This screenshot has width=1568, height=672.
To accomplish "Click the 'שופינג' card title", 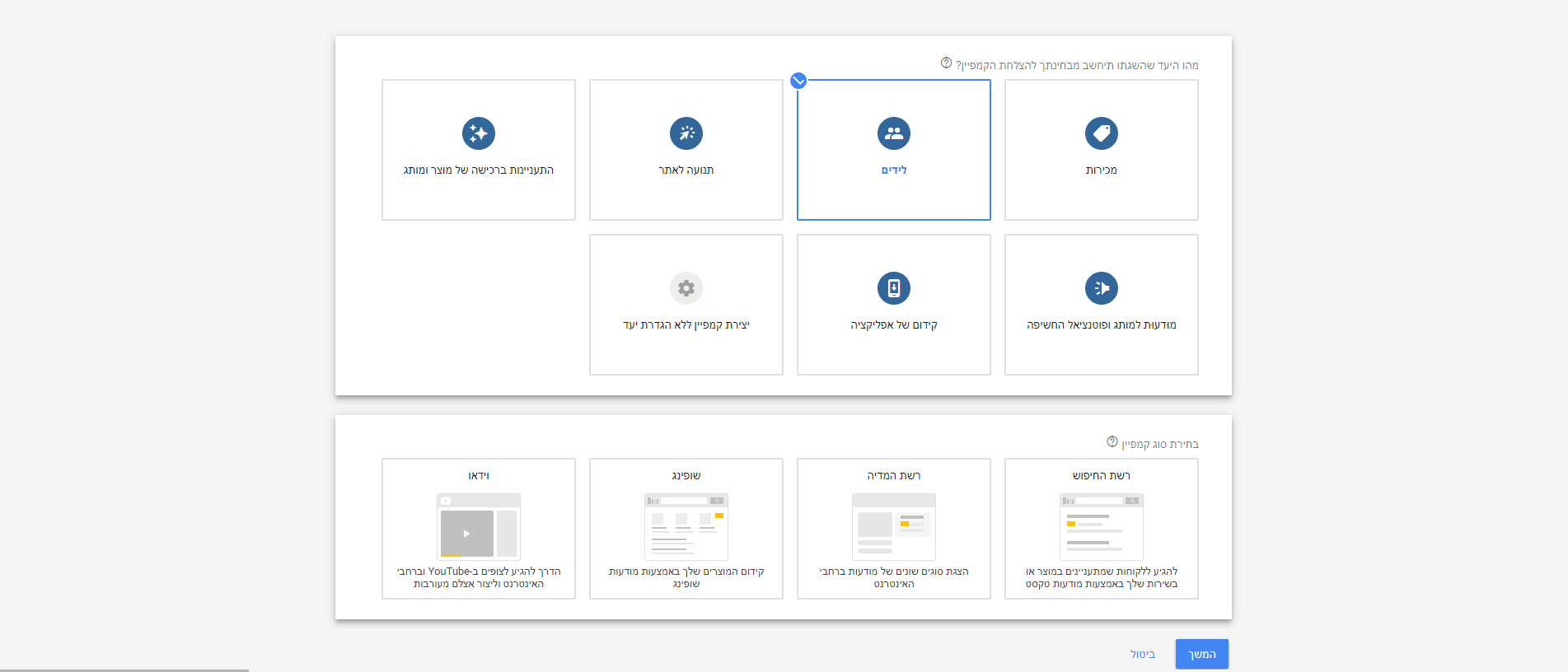I will 686,476.
